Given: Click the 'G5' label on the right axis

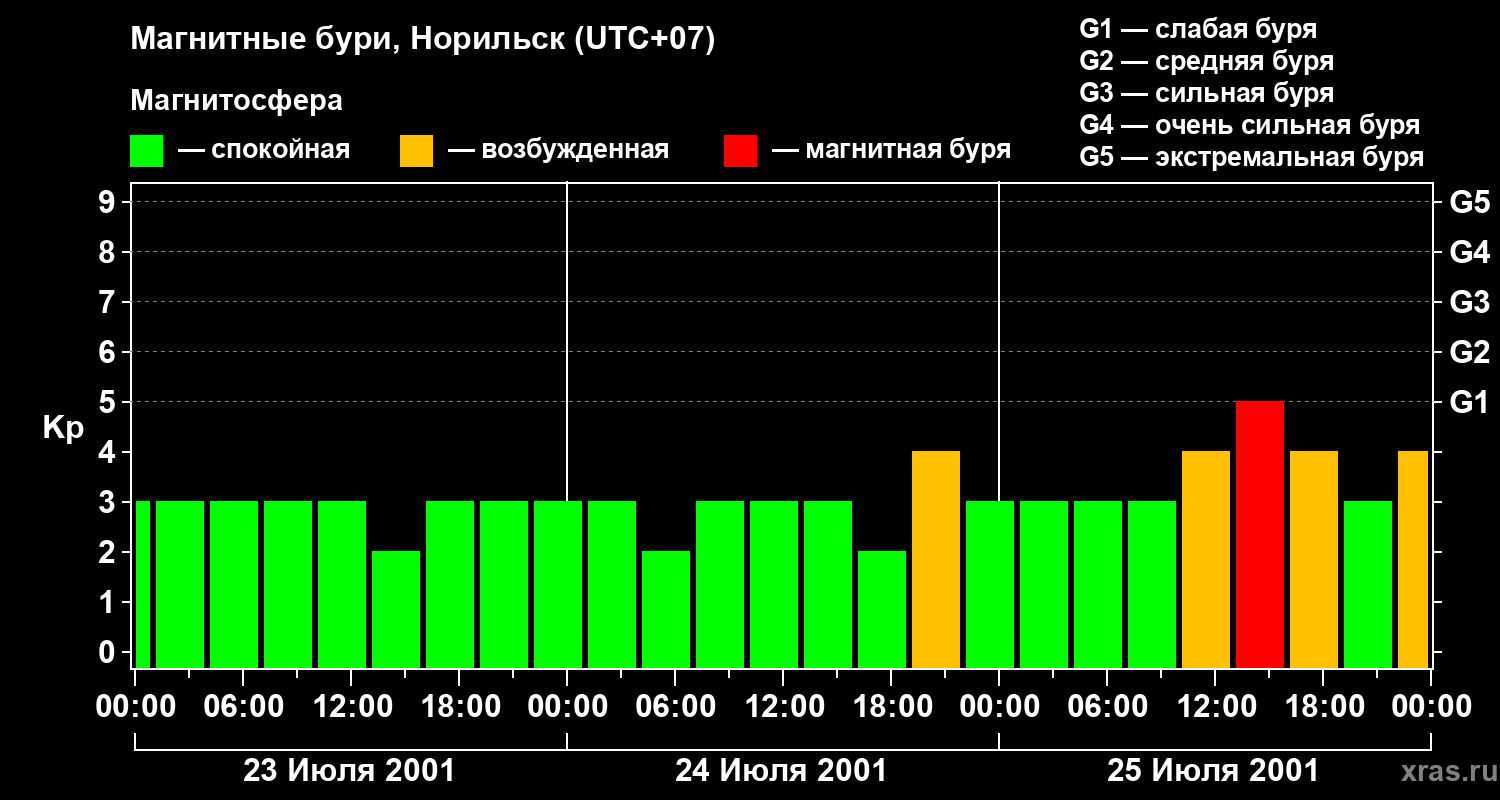Looking at the screenshot, I should (x=1469, y=202).
